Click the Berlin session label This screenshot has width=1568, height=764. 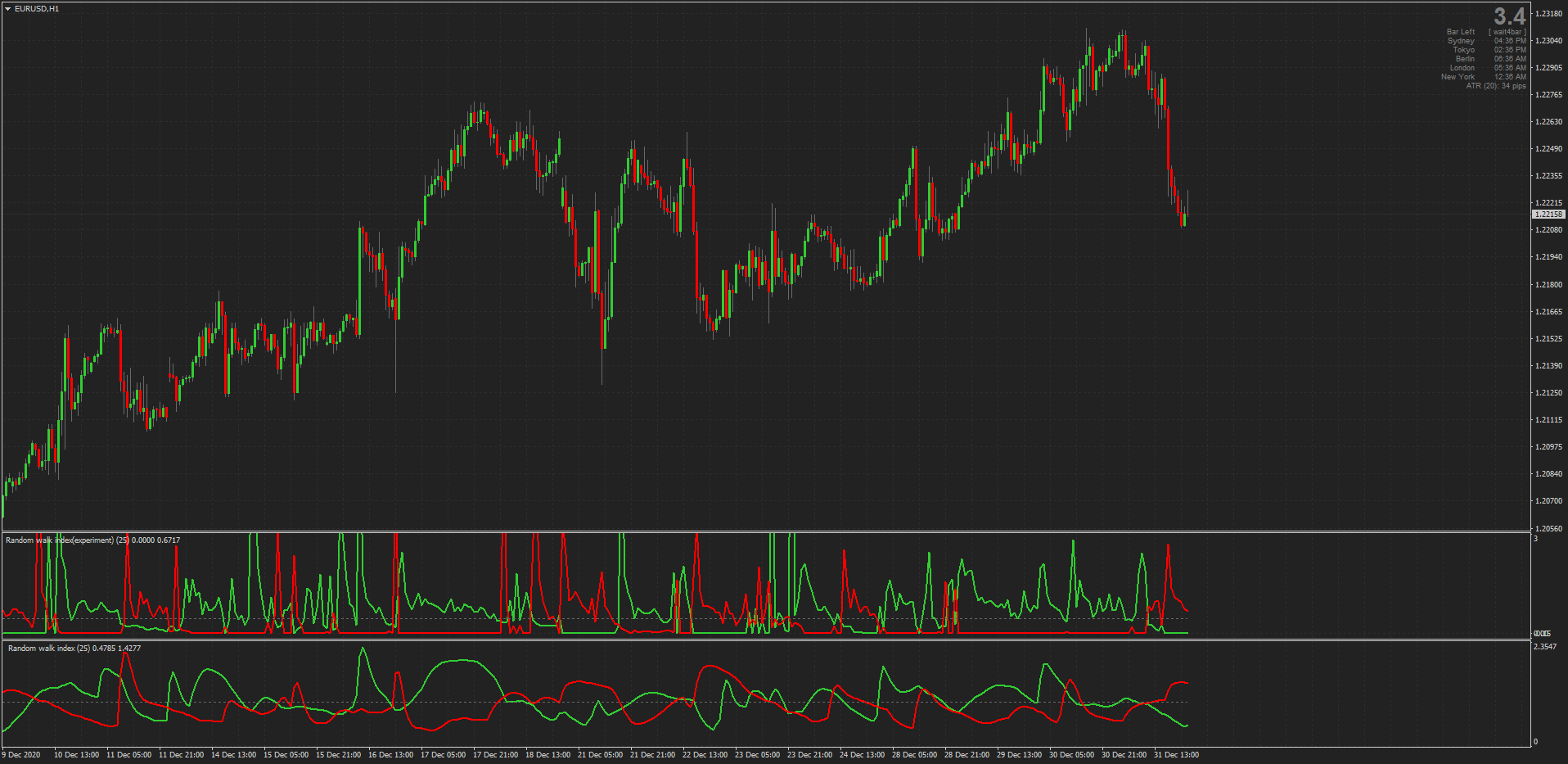[x=1465, y=59]
